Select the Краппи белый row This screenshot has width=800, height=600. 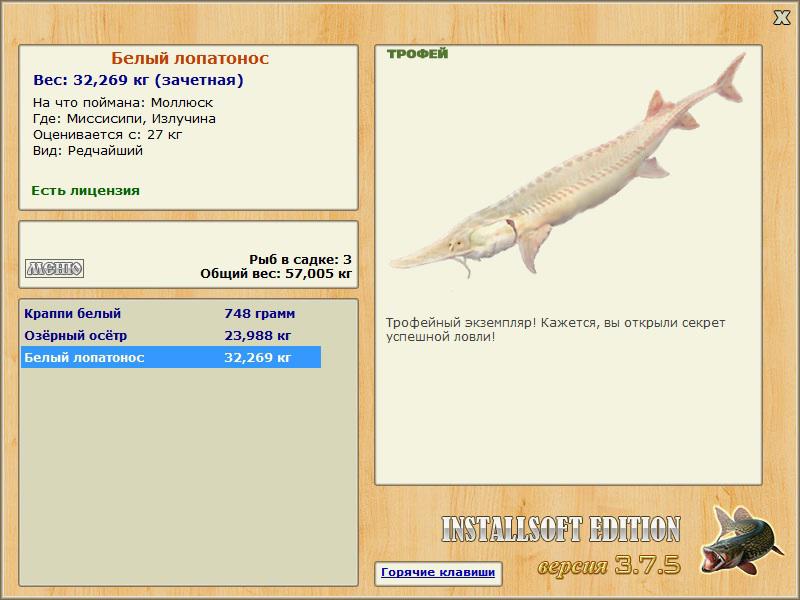tap(171, 313)
